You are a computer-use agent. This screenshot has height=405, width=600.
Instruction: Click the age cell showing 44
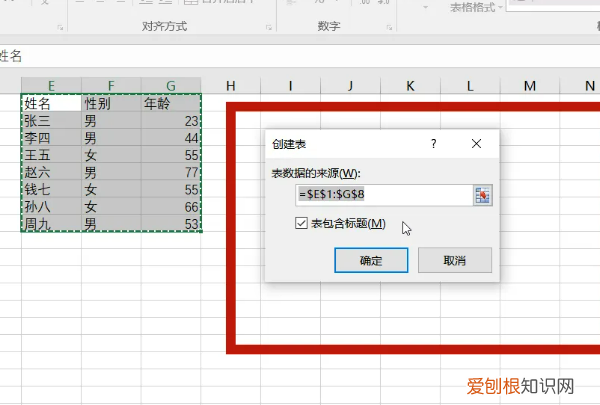click(171, 137)
